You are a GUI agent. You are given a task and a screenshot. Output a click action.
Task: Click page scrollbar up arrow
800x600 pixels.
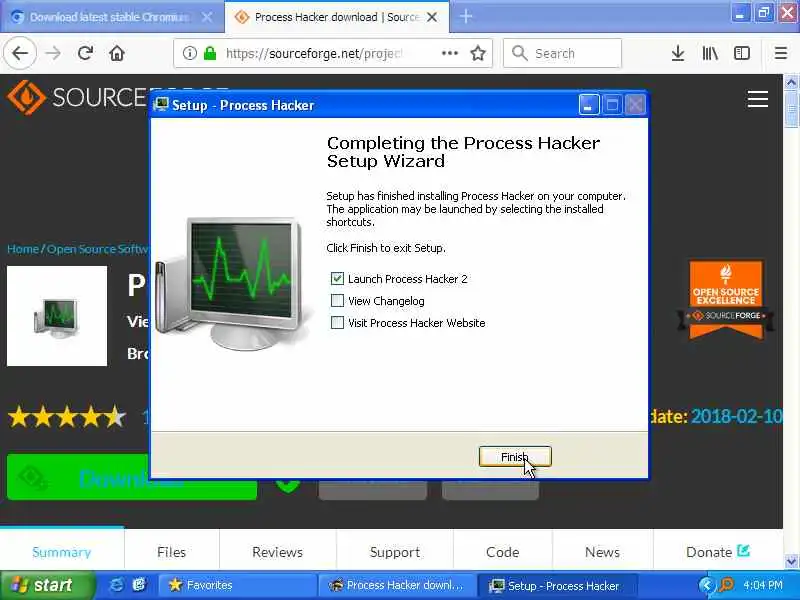(791, 82)
